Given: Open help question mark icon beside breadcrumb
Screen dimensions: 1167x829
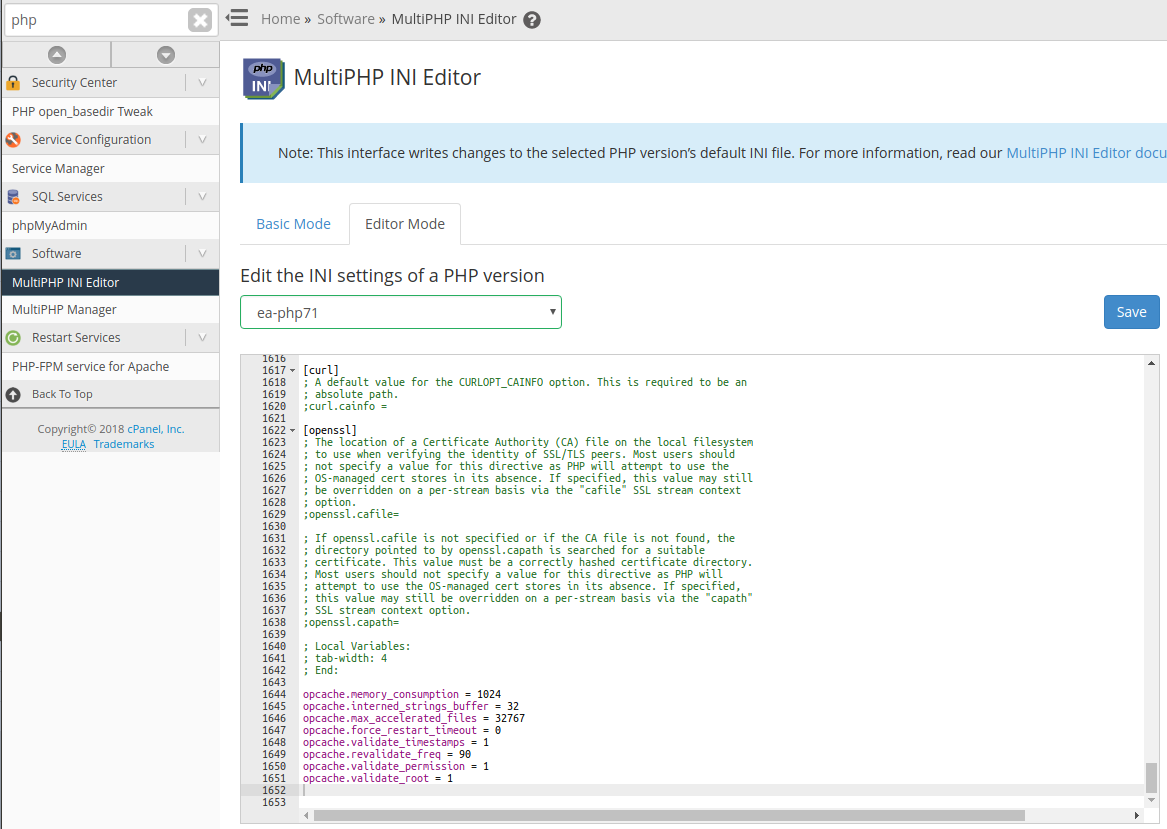Looking at the screenshot, I should click(531, 20).
